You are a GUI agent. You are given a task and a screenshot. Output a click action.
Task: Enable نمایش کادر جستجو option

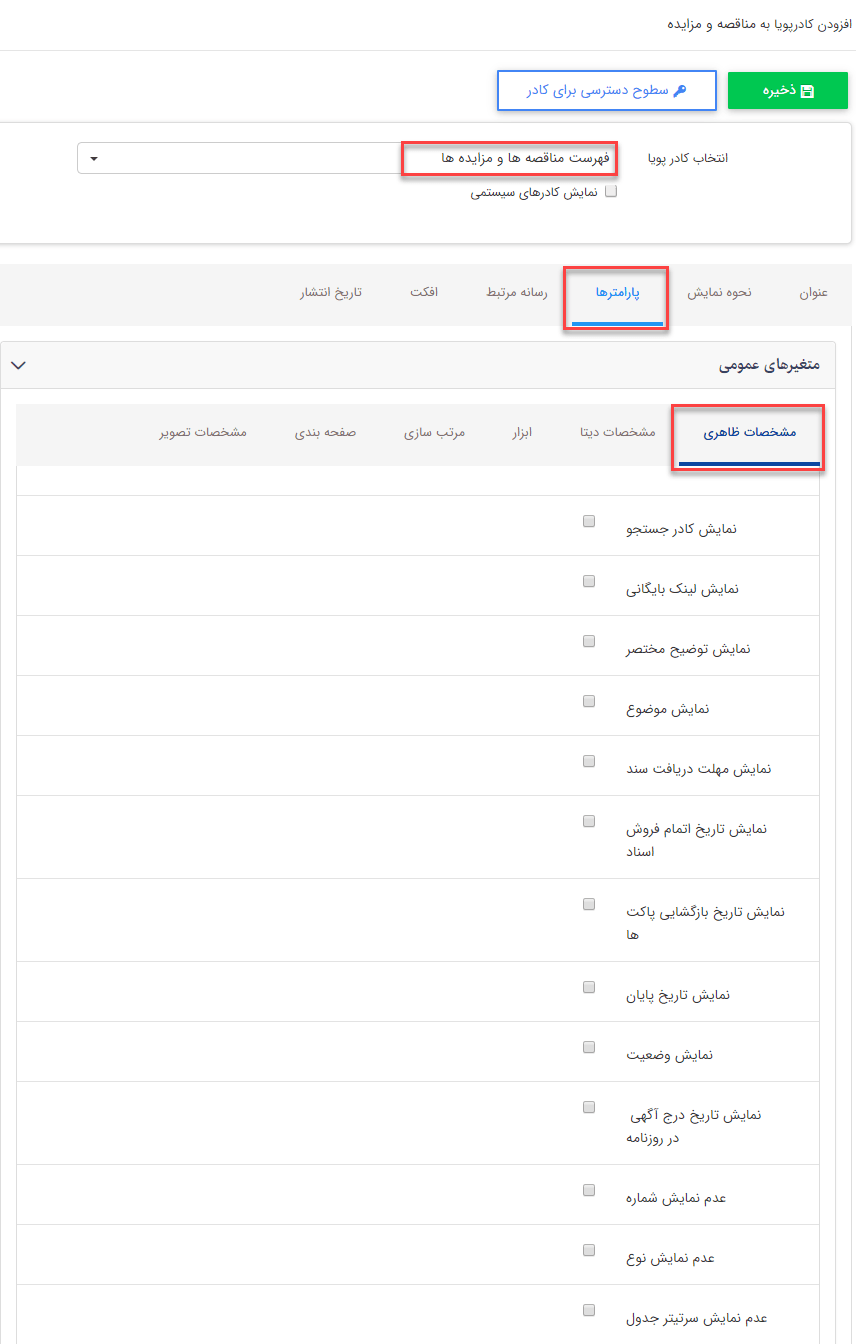tap(589, 520)
